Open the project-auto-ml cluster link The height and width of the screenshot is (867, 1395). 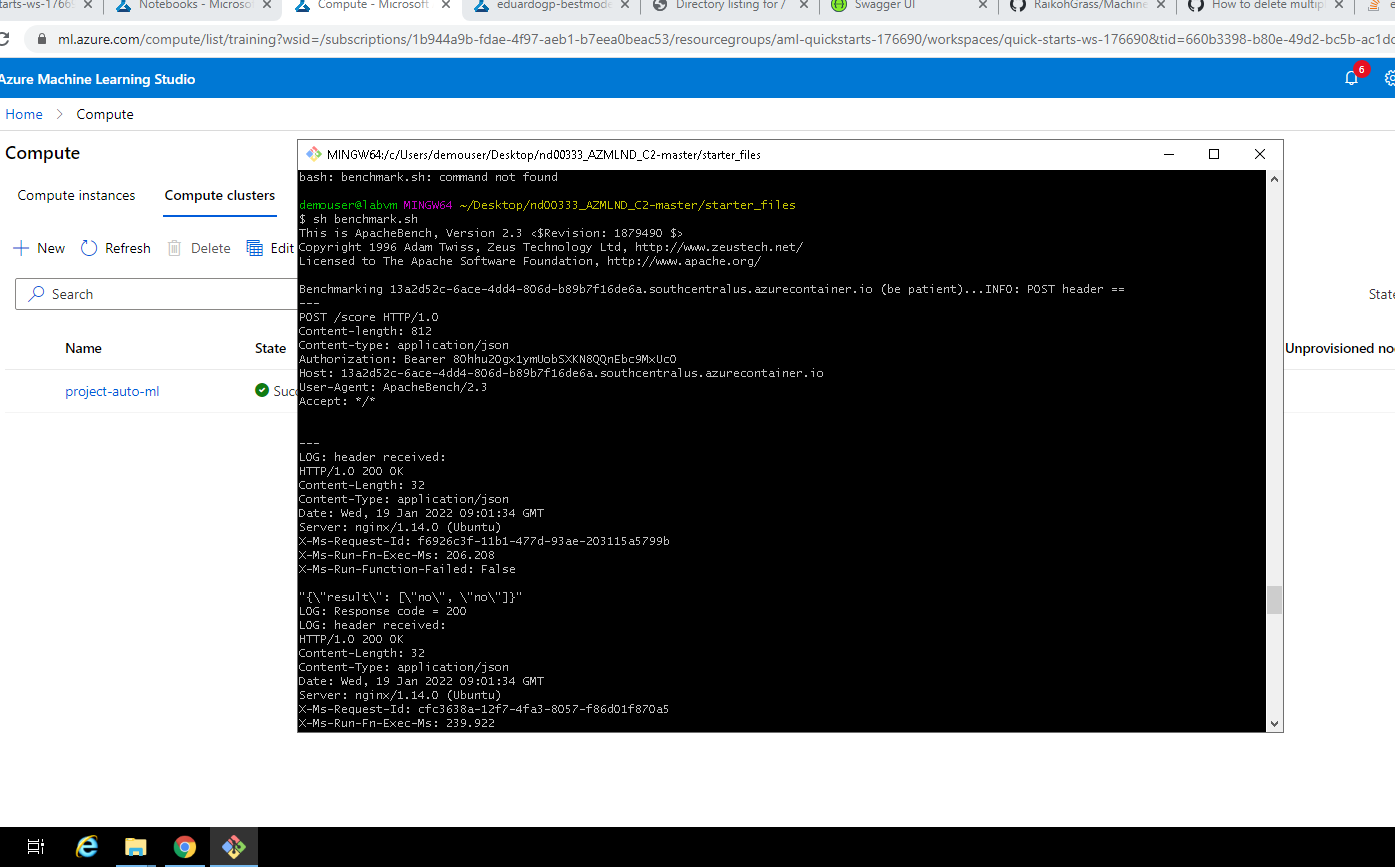[x=112, y=391]
